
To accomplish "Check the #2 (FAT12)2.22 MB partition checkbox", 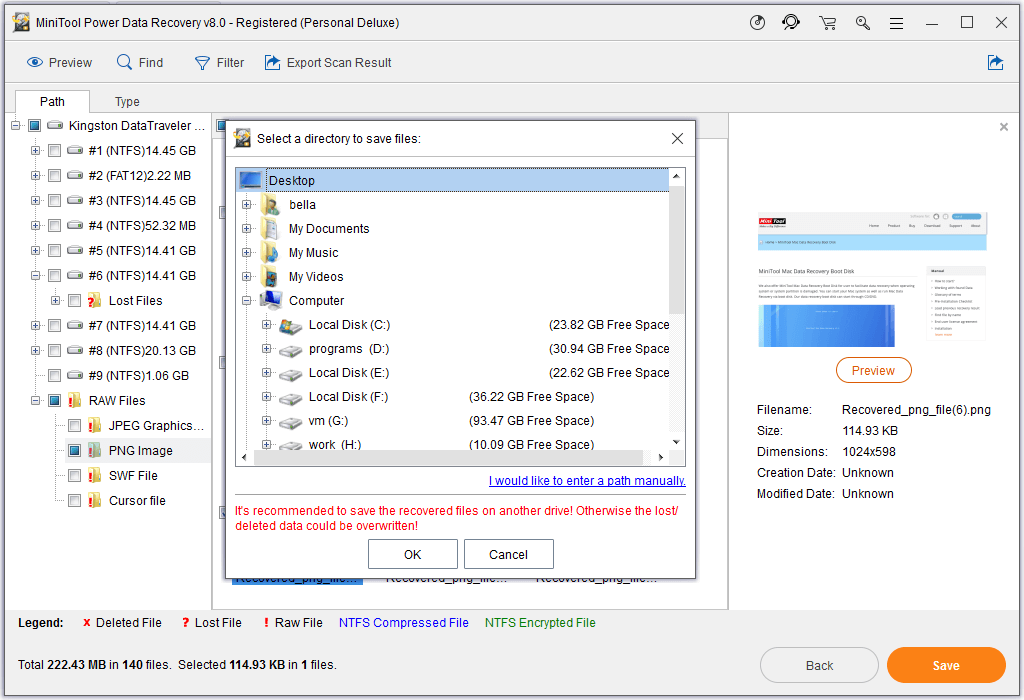I will pos(55,176).
